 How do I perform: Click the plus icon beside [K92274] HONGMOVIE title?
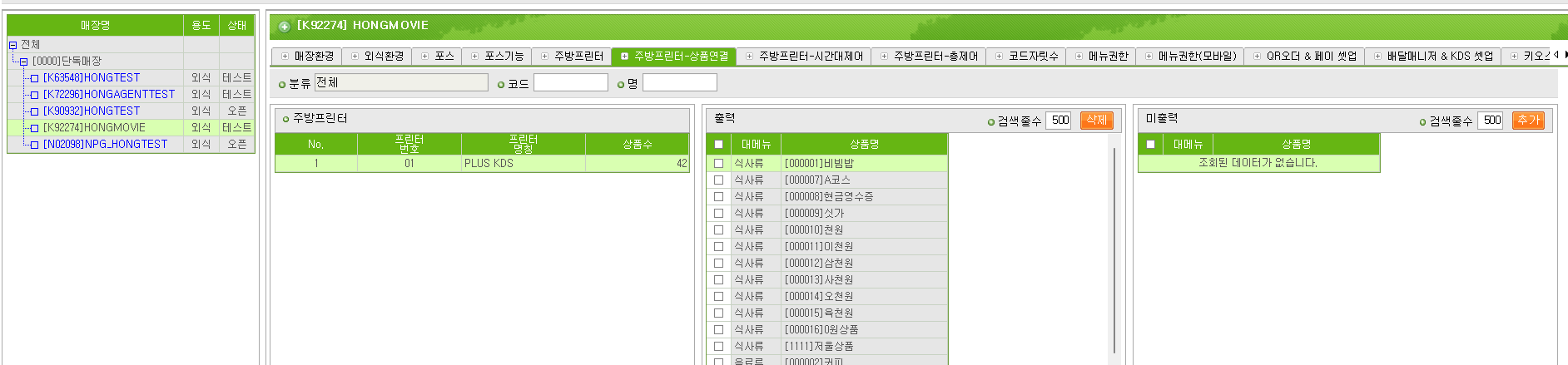click(284, 27)
